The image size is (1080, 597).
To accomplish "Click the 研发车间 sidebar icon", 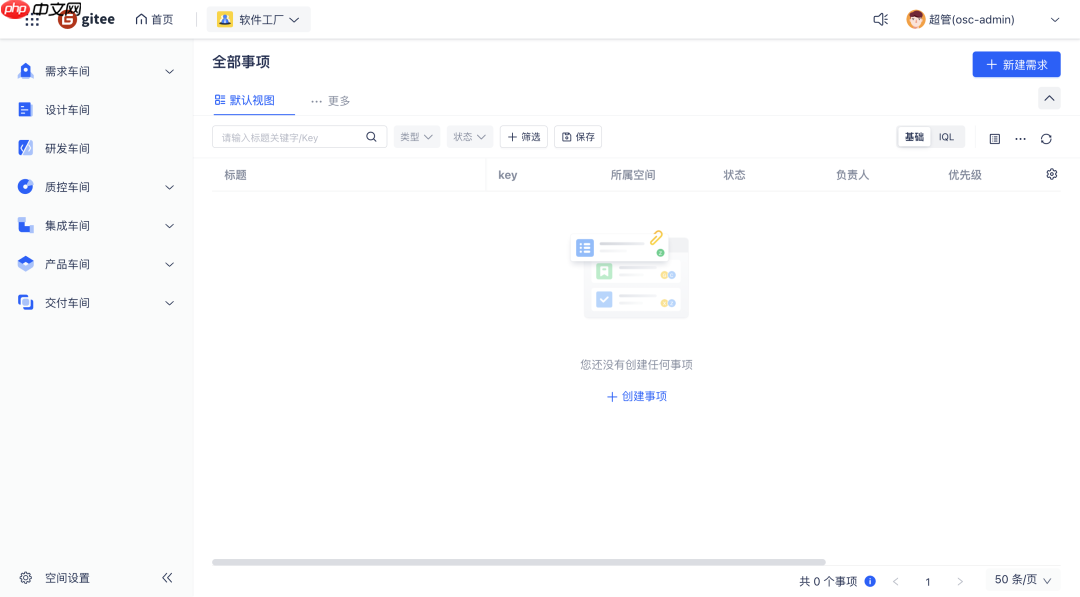I will 24,147.
